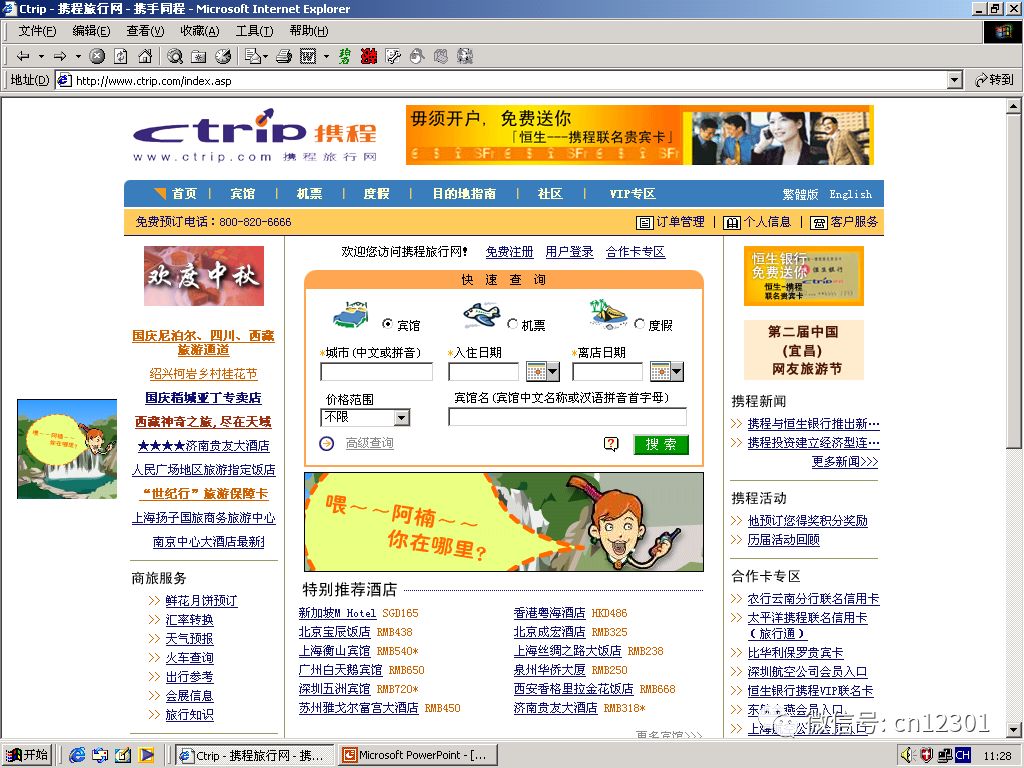
Task: Click the Mail toolbar icon
Action: click(x=253, y=57)
